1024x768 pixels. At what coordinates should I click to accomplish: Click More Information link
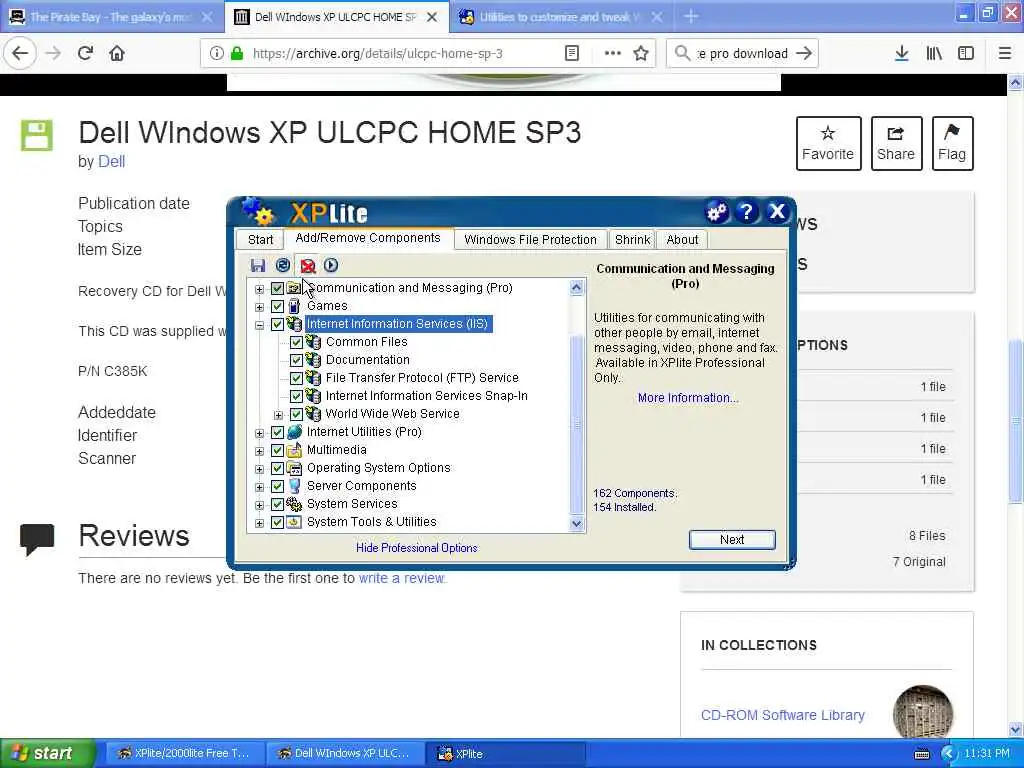688,398
